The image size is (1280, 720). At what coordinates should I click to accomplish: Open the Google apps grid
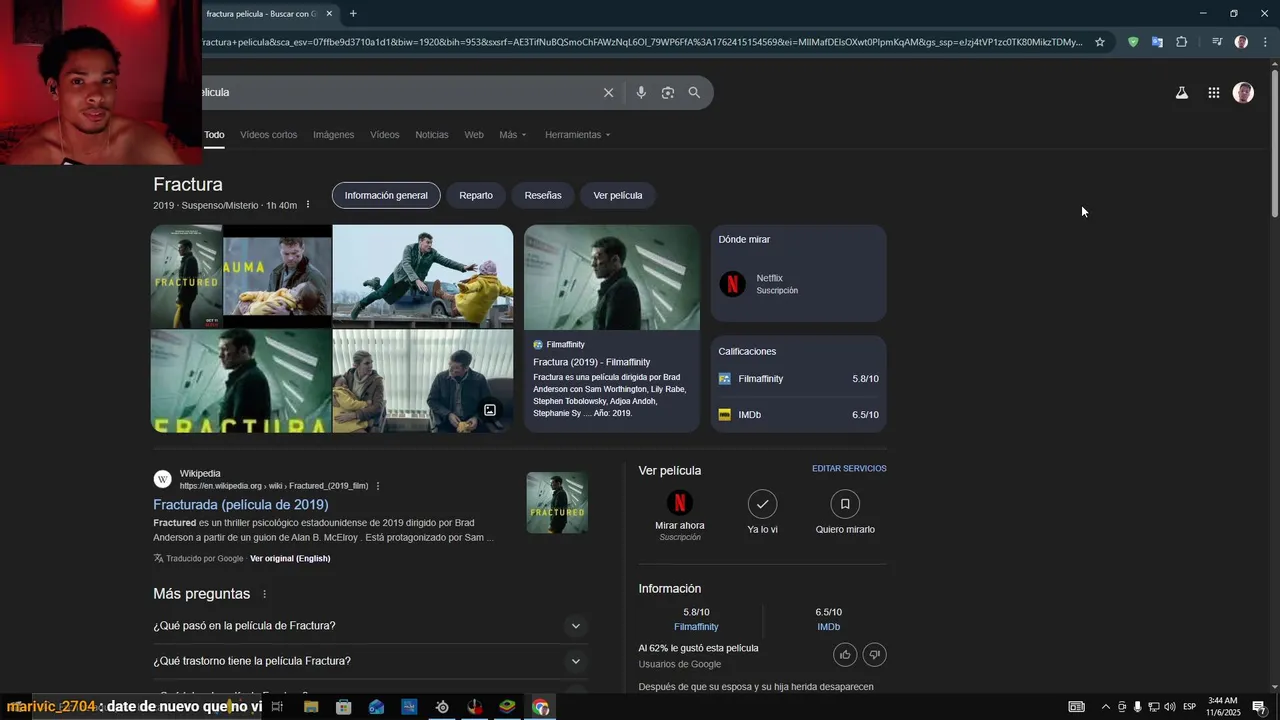1213,93
